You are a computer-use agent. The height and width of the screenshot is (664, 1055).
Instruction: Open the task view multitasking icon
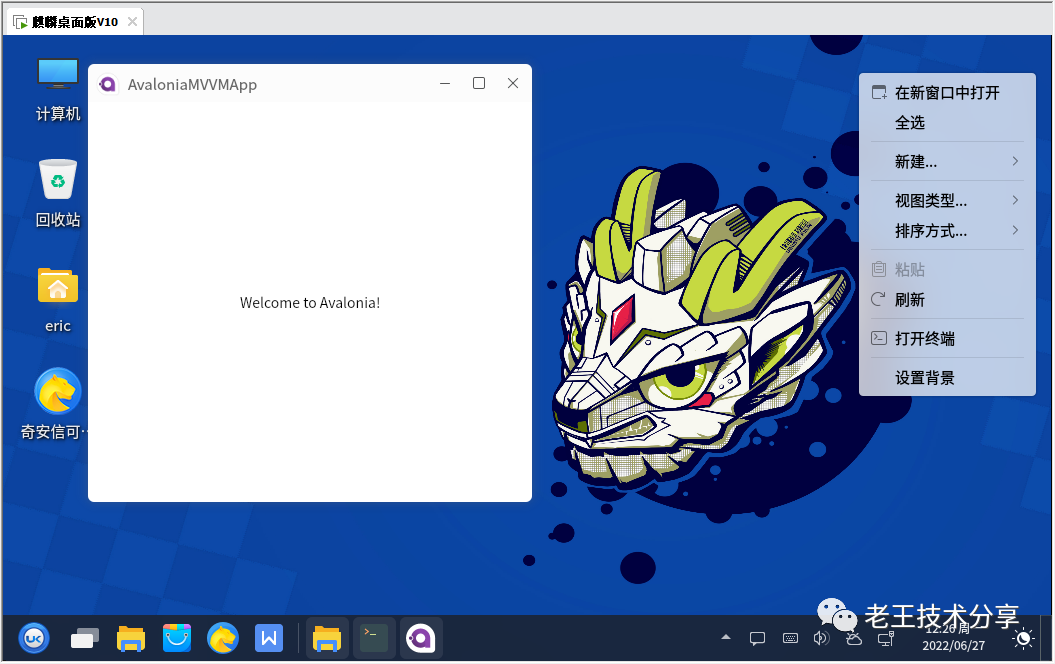point(85,638)
